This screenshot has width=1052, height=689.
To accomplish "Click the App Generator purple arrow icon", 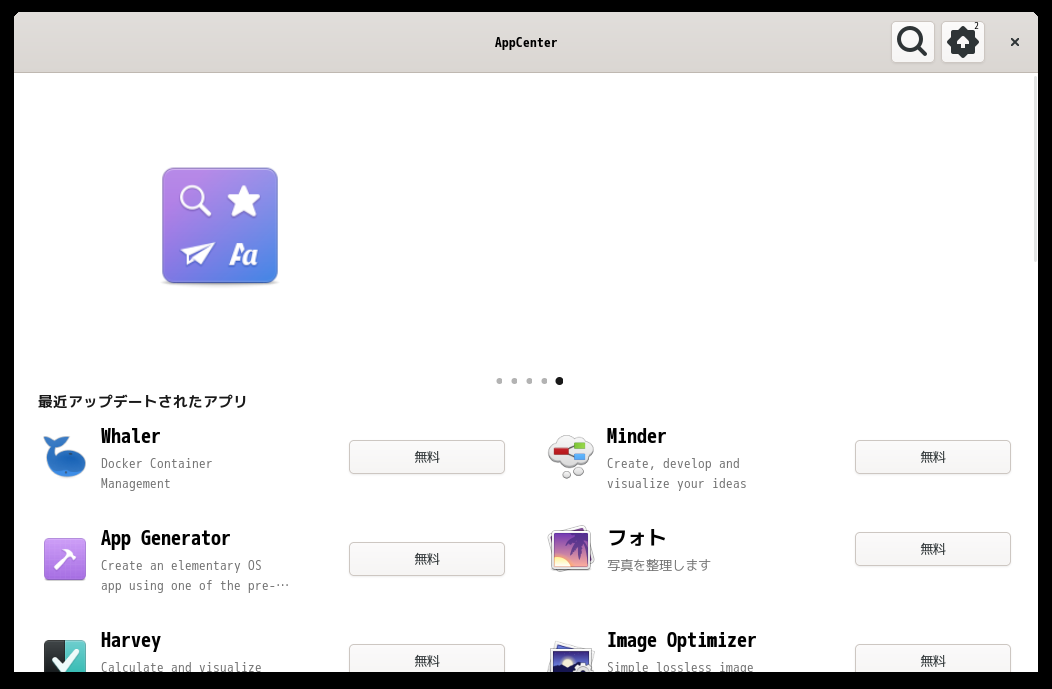I will [x=64, y=558].
